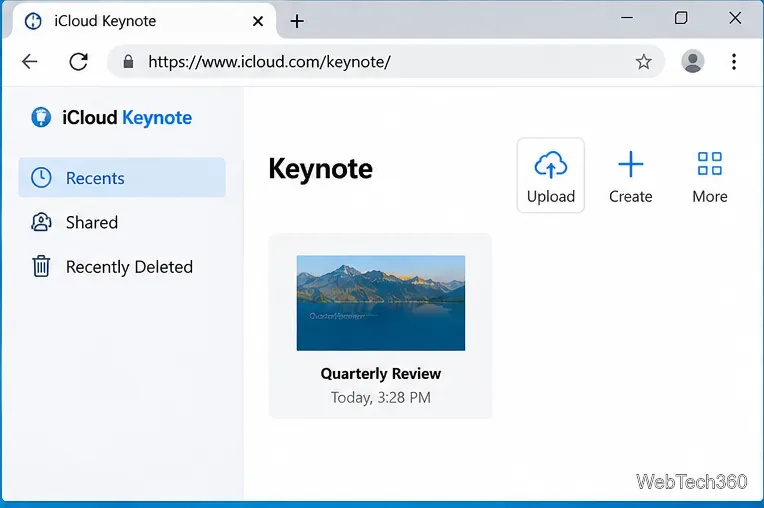The height and width of the screenshot is (508, 764).
Task: Click the iCloud Keynote logo icon
Action: coord(41,117)
